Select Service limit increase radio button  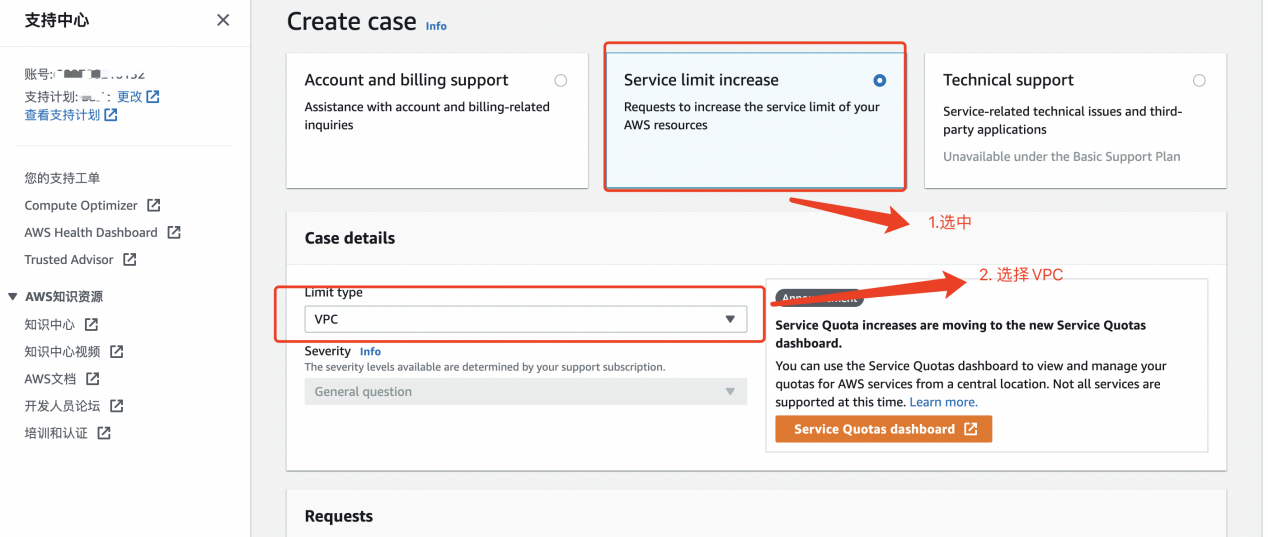pyautogui.click(x=879, y=80)
